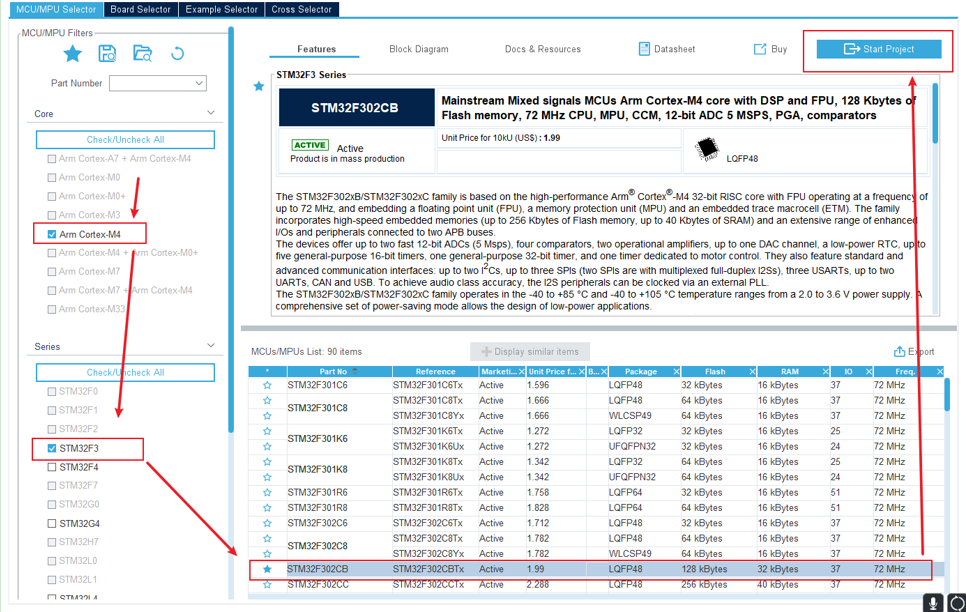
Task: Check the STM32F4 series checkbox
Action: tap(52, 467)
